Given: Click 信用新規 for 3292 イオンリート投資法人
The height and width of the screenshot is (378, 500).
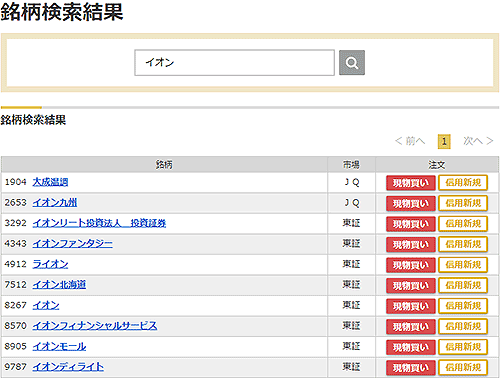Looking at the screenshot, I should [x=463, y=224].
